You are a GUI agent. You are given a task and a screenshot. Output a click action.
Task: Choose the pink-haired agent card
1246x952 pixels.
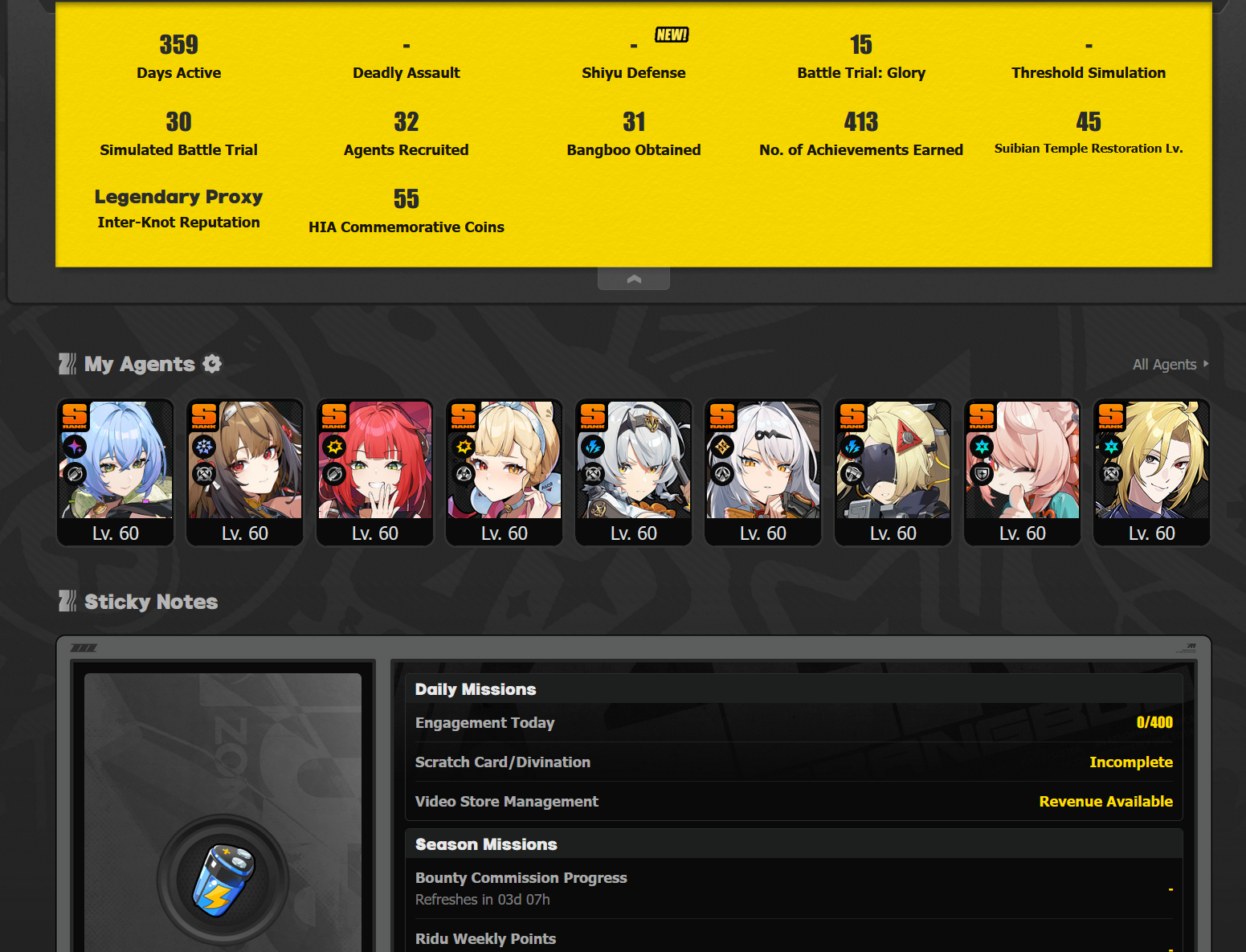pos(1023,472)
